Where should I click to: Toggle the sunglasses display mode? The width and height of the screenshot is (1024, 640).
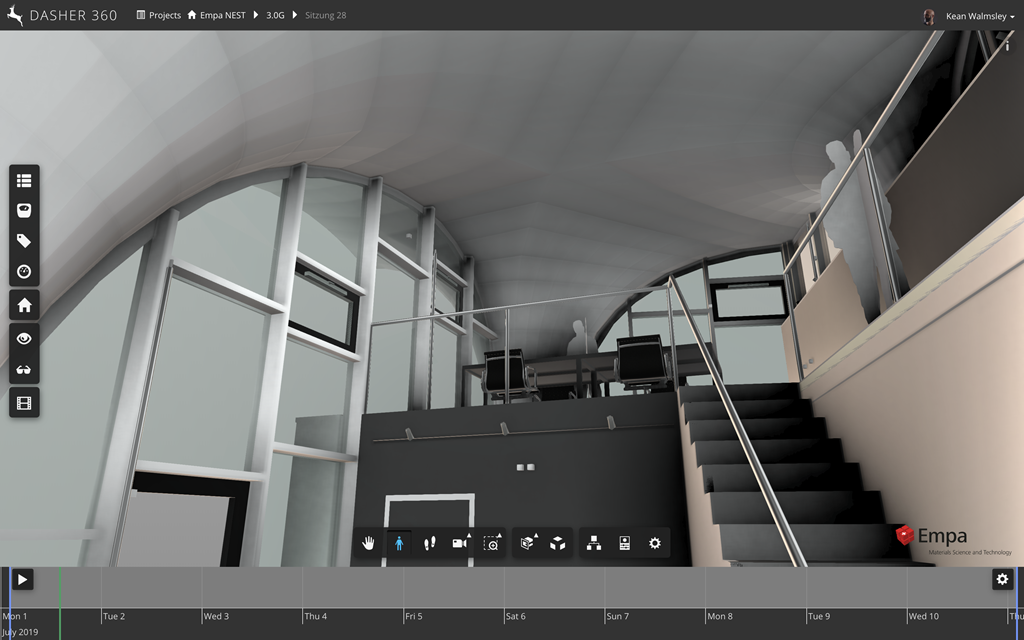pyautogui.click(x=24, y=370)
